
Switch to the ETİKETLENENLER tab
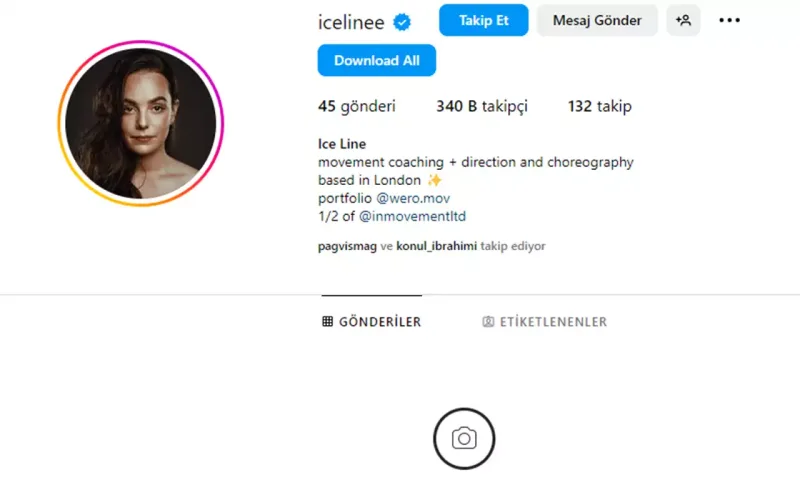[545, 322]
